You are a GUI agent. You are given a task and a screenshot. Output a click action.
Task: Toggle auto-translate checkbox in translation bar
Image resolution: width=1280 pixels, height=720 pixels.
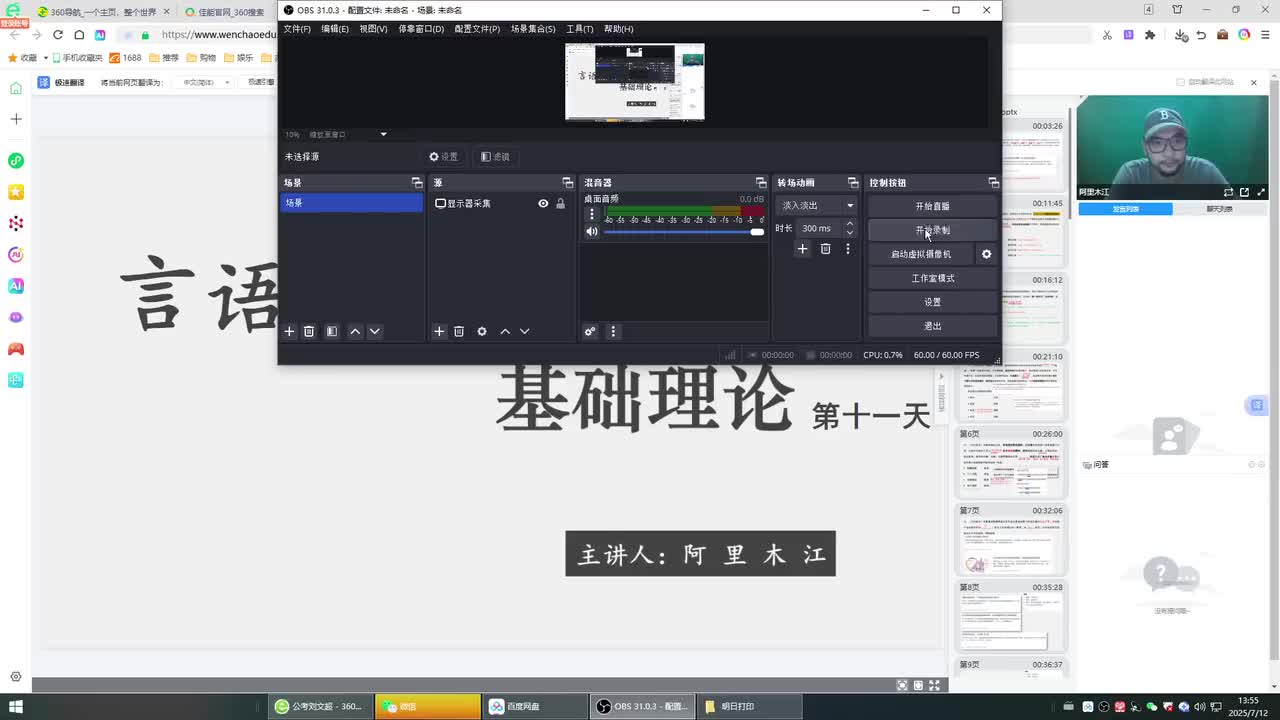(1181, 82)
